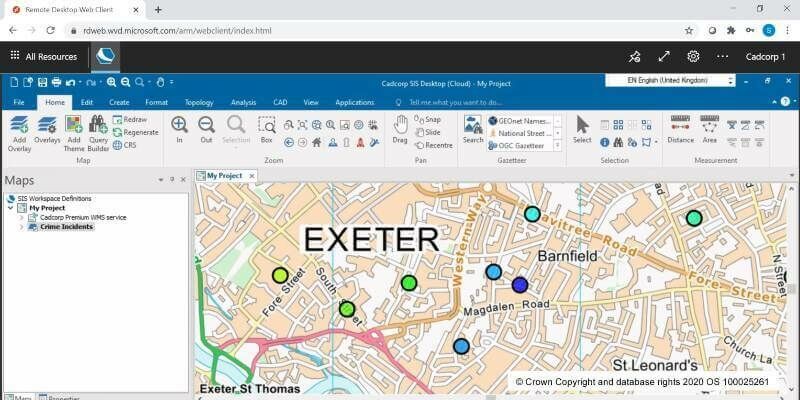800x400 pixels.
Task: Select the Slide pan option
Action: tap(428, 132)
